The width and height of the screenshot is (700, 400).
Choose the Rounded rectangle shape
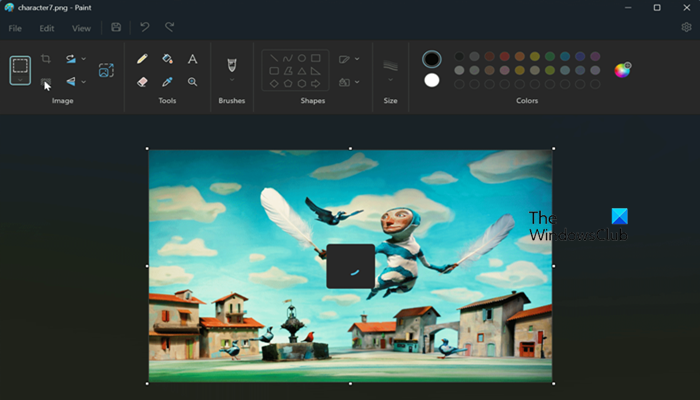coord(274,71)
